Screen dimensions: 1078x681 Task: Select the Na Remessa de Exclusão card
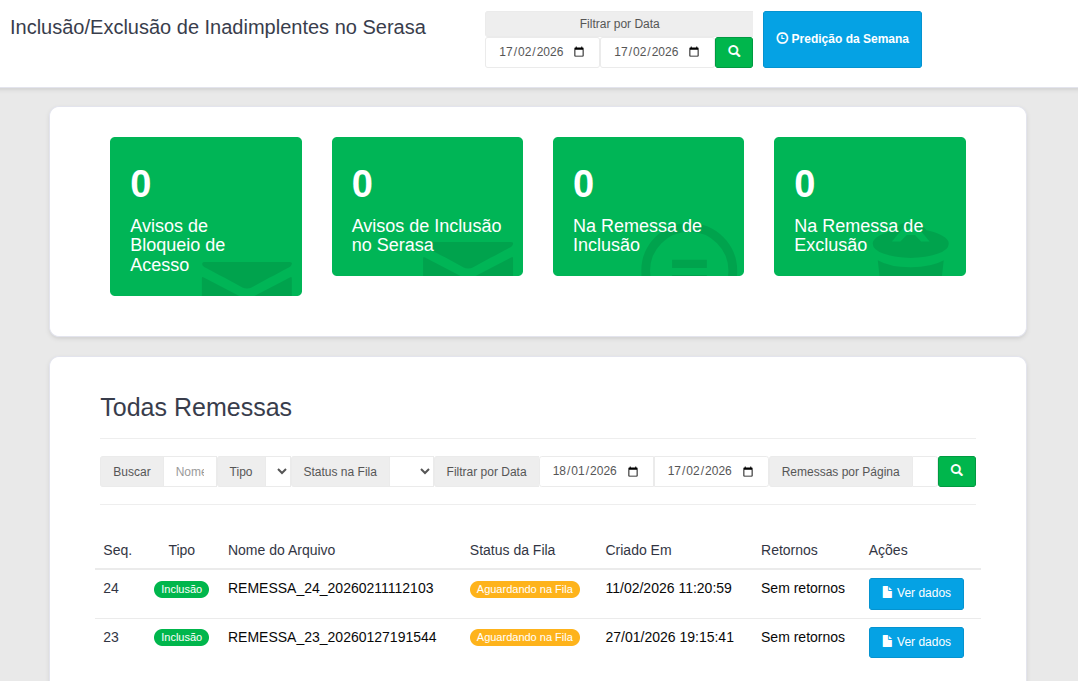pyautogui.click(x=869, y=206)
